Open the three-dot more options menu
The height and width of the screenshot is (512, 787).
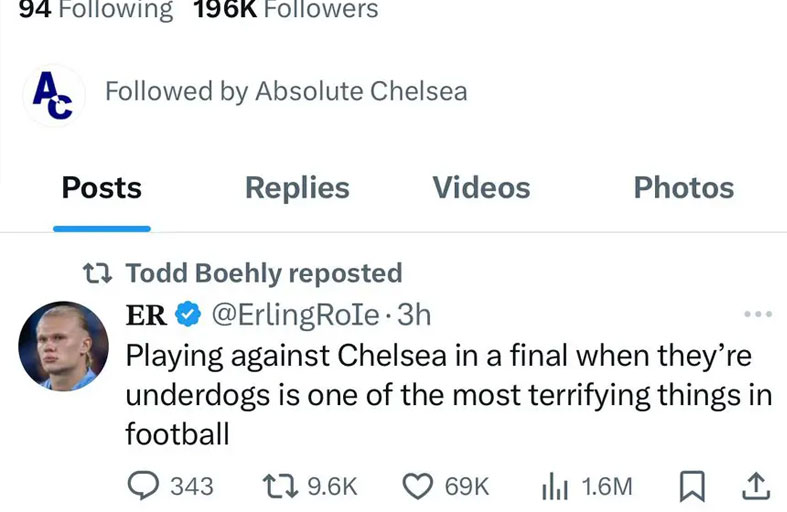click(758, 315)
